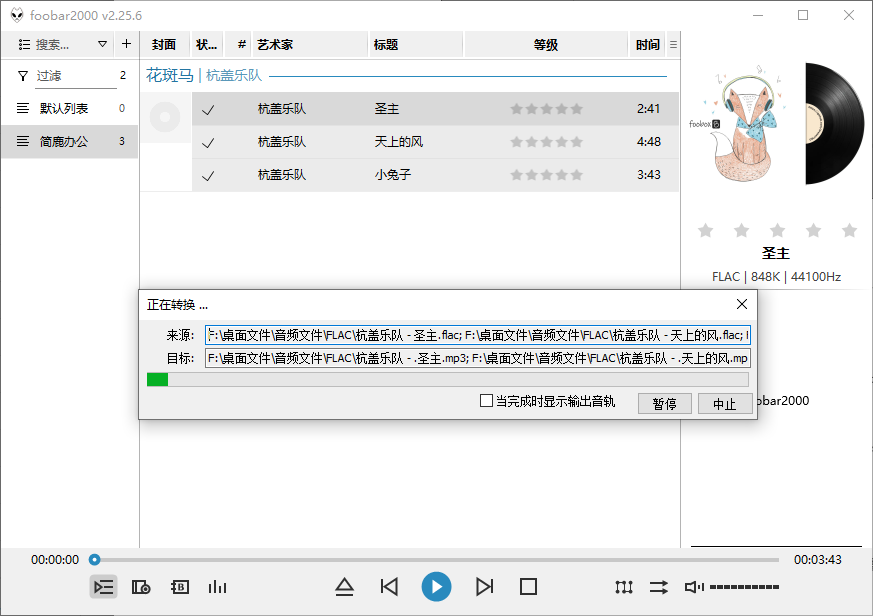The width and height of the screenshot is (873, 616).
Task: Toggle the playback order shuffle icon
Action: pos(658,587)
